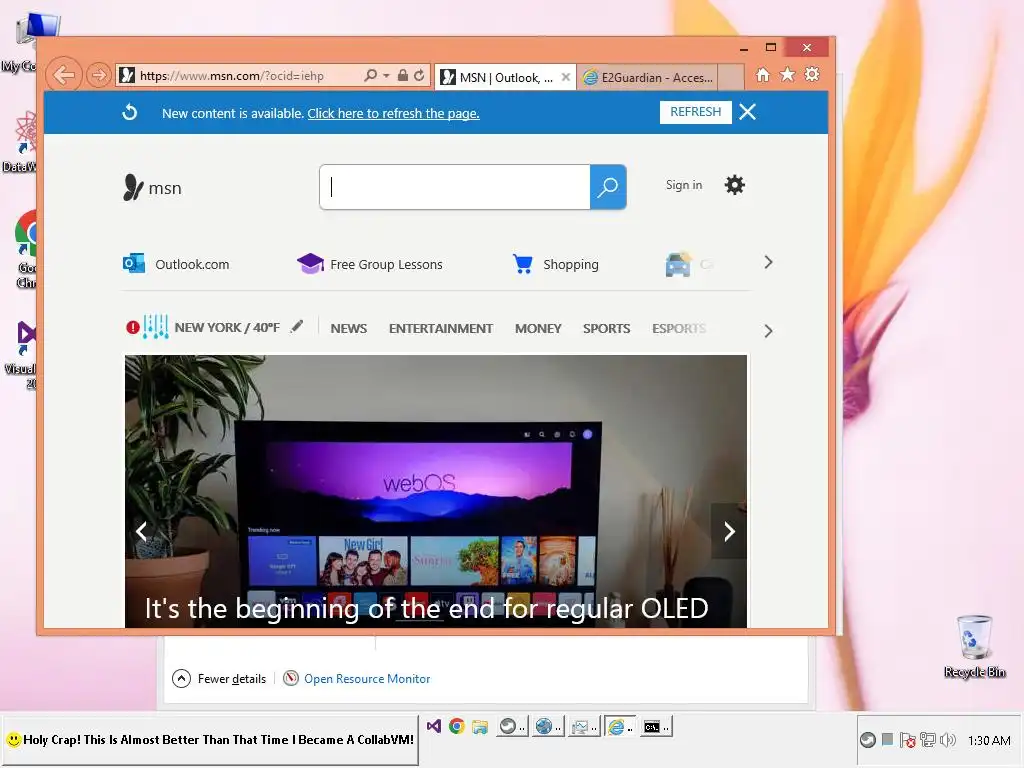This screenshot has width=1024, height=768.
Task: Open a new blank tab
Action: (x=731, y=77)
